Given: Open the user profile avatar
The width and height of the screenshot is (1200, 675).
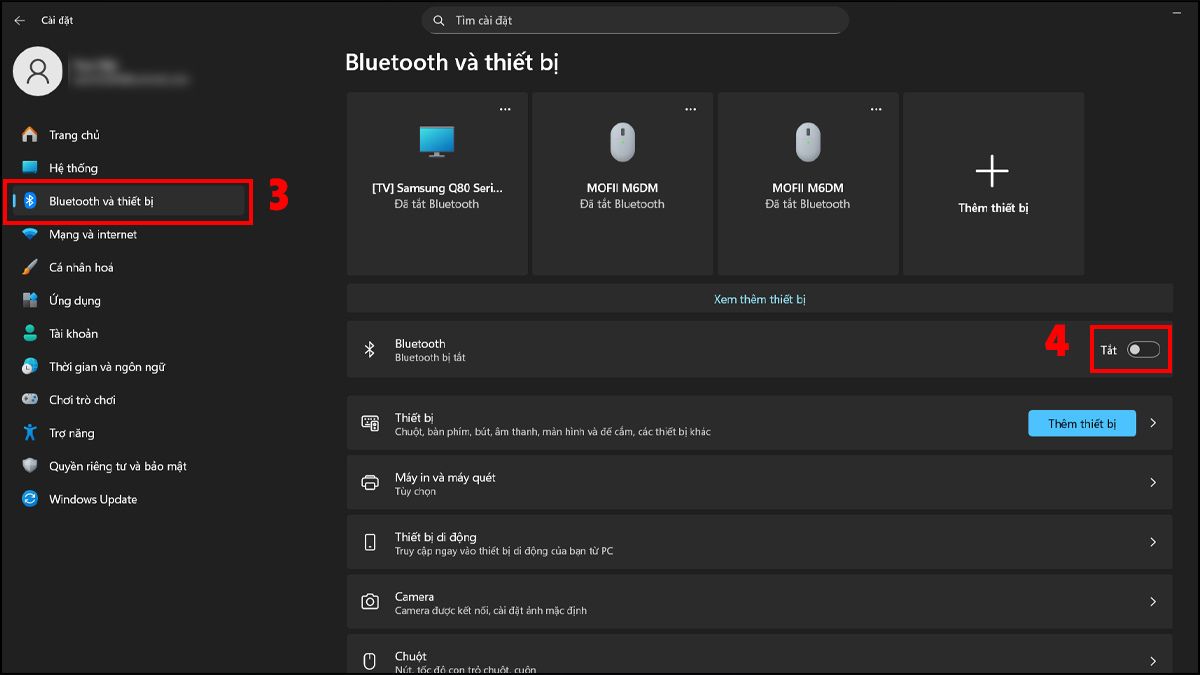Looking at the screenshot, I should [38, 70].
